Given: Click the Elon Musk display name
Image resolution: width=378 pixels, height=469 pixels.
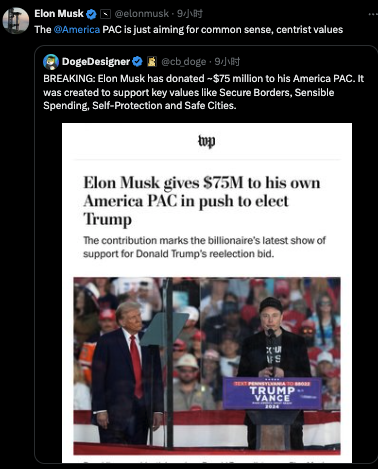Looking at the screenshot, I should point(59,14).
